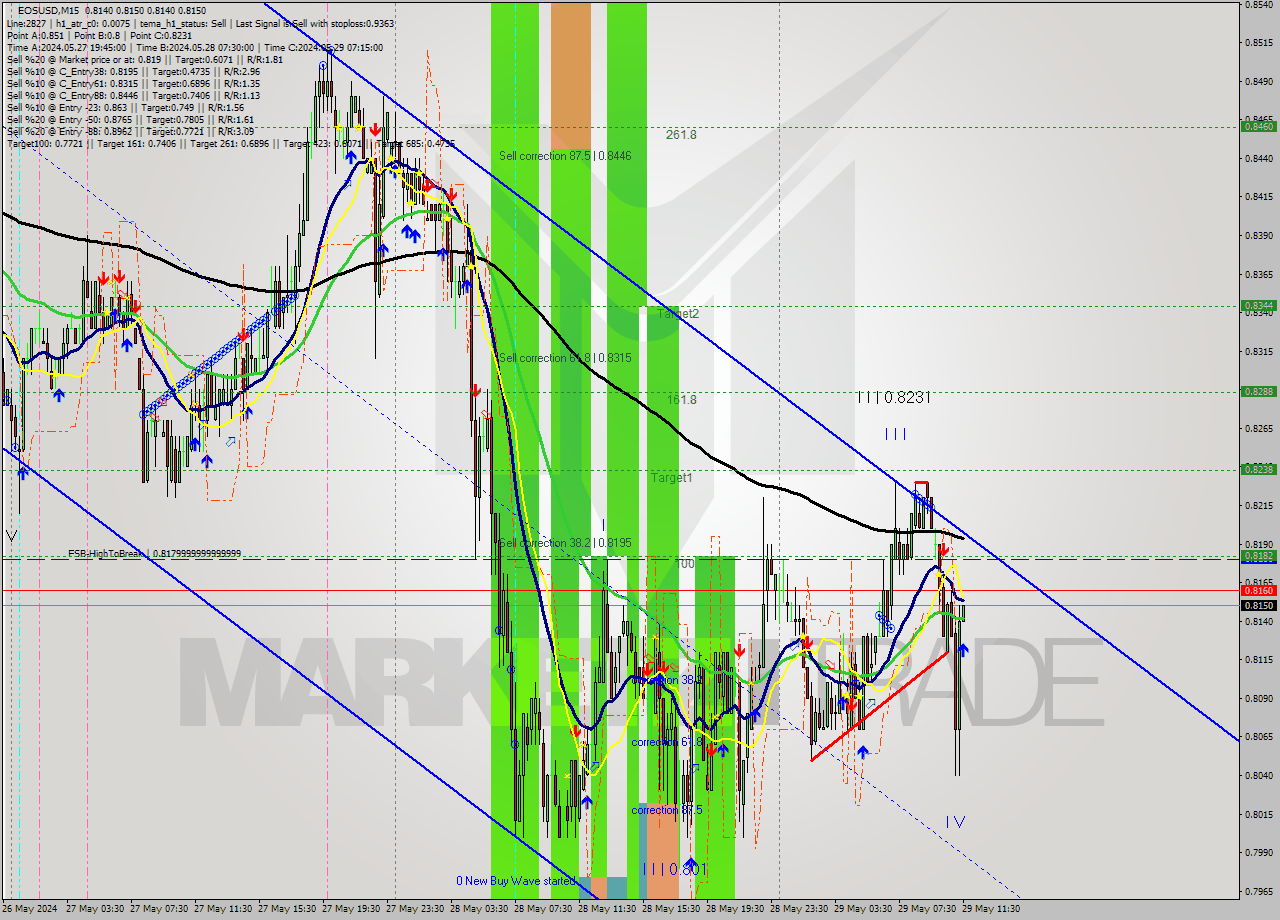Screen dimensions: 1280x920
Task: Click the '161.8' Fibonacci label
Action: tap(681, 399)
